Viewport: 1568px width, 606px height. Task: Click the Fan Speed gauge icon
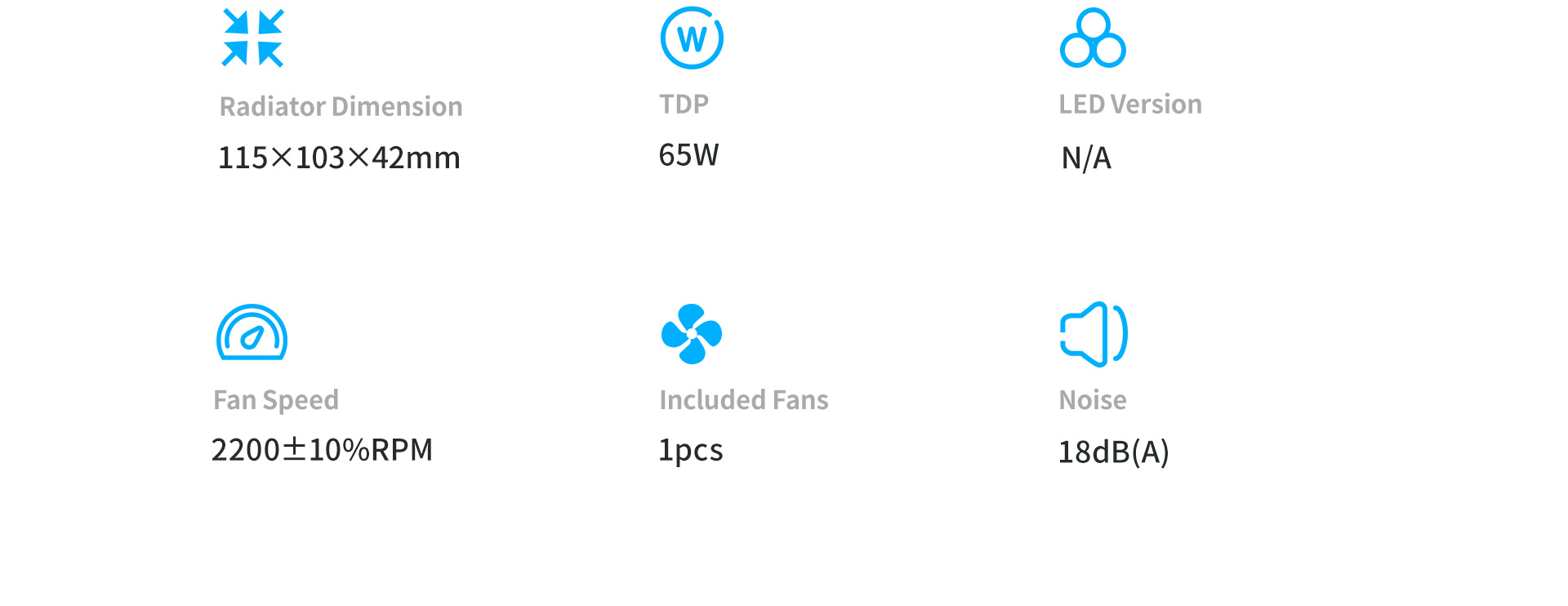pyautogui.click(x=252, y=332)
